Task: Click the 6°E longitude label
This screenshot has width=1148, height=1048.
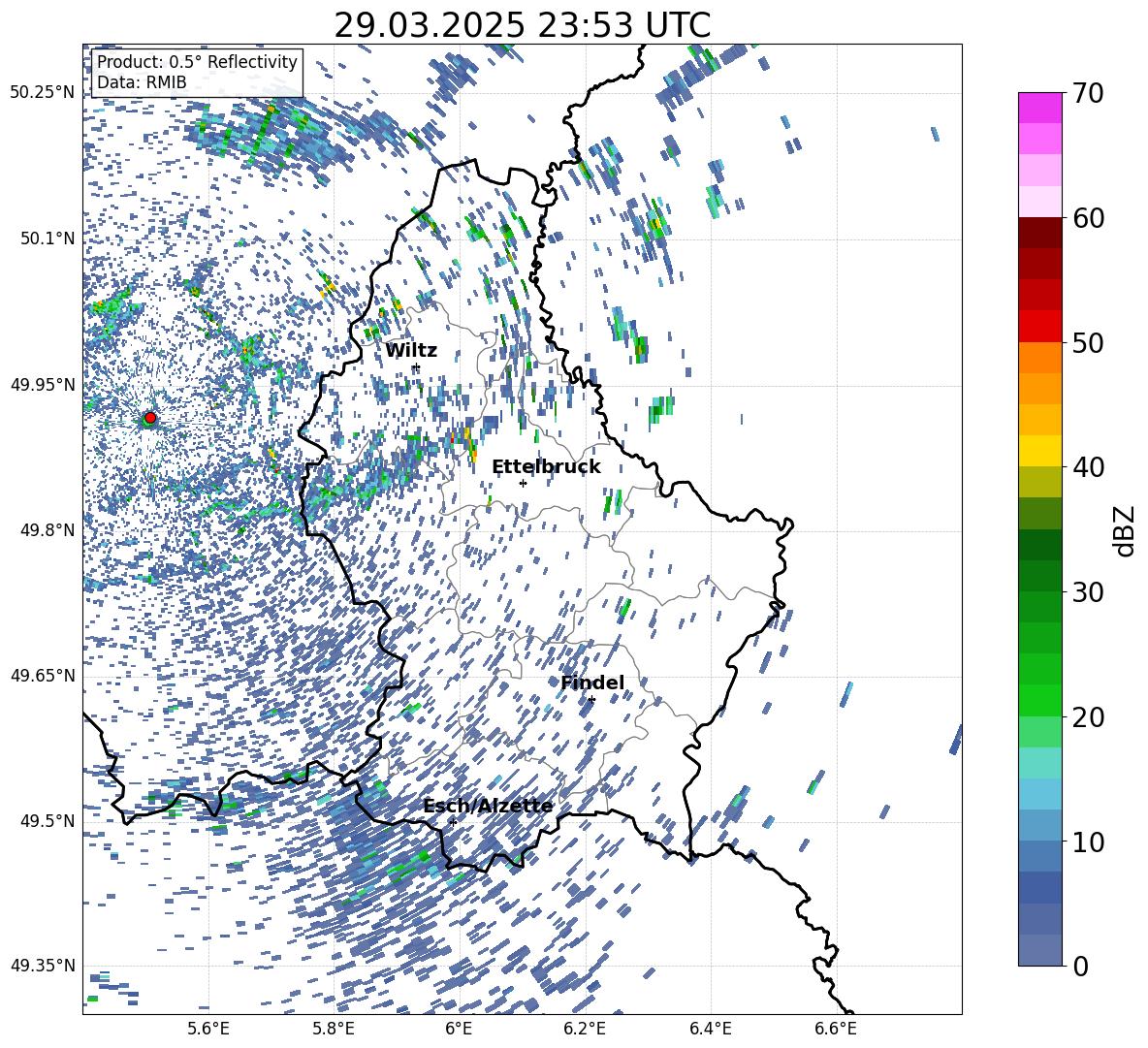Action: pos(459,1029)
